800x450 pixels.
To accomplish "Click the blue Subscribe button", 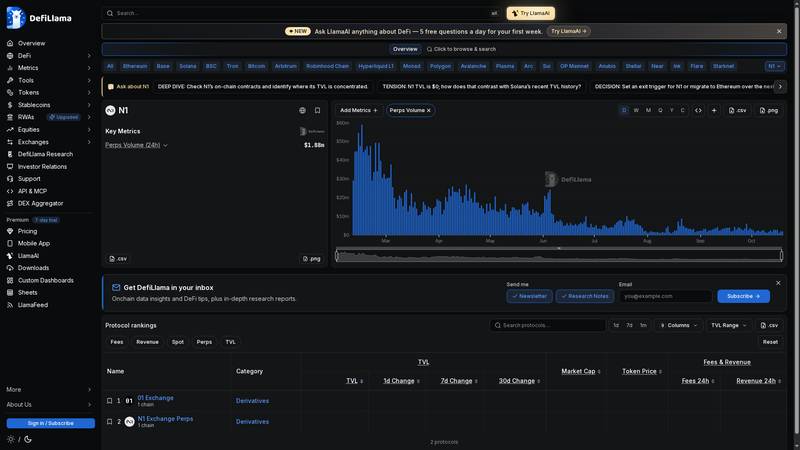I will pyautogui.click(x=743, y=296).
